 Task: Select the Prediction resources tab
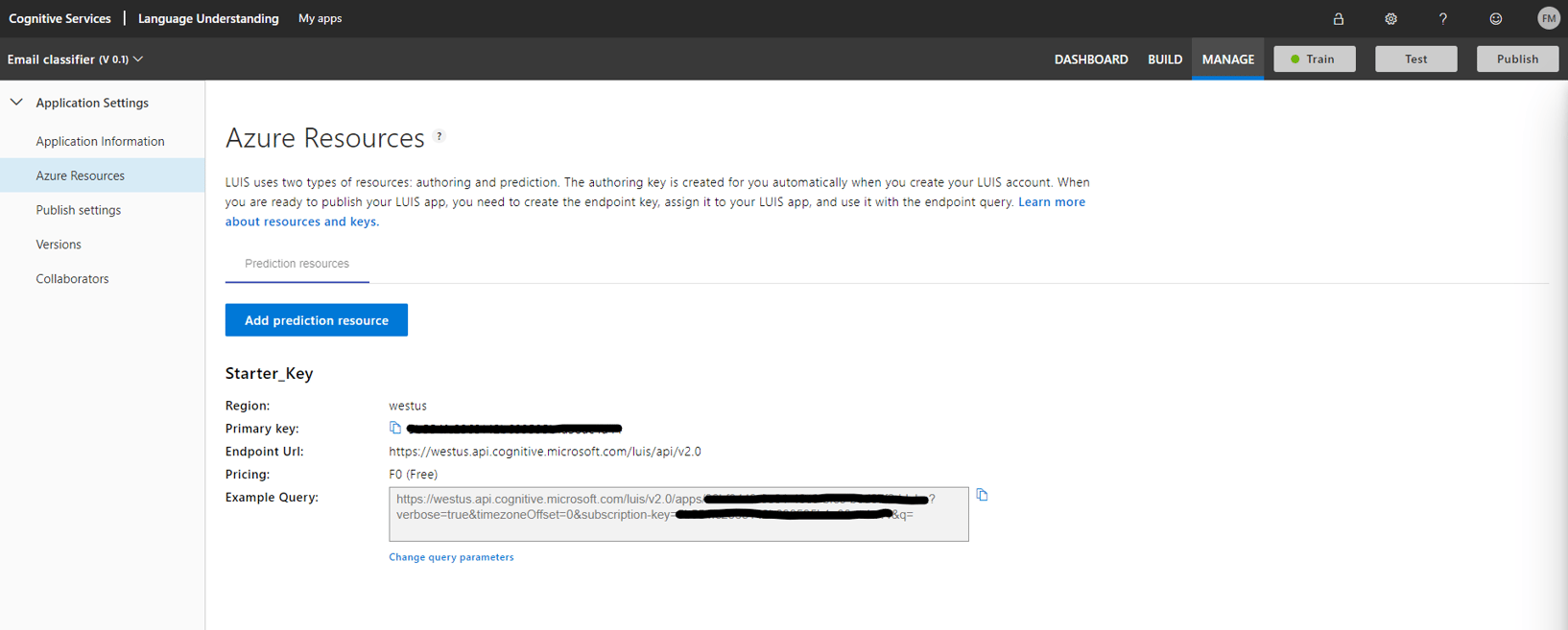pyautogui.click(x=297, y=264)
